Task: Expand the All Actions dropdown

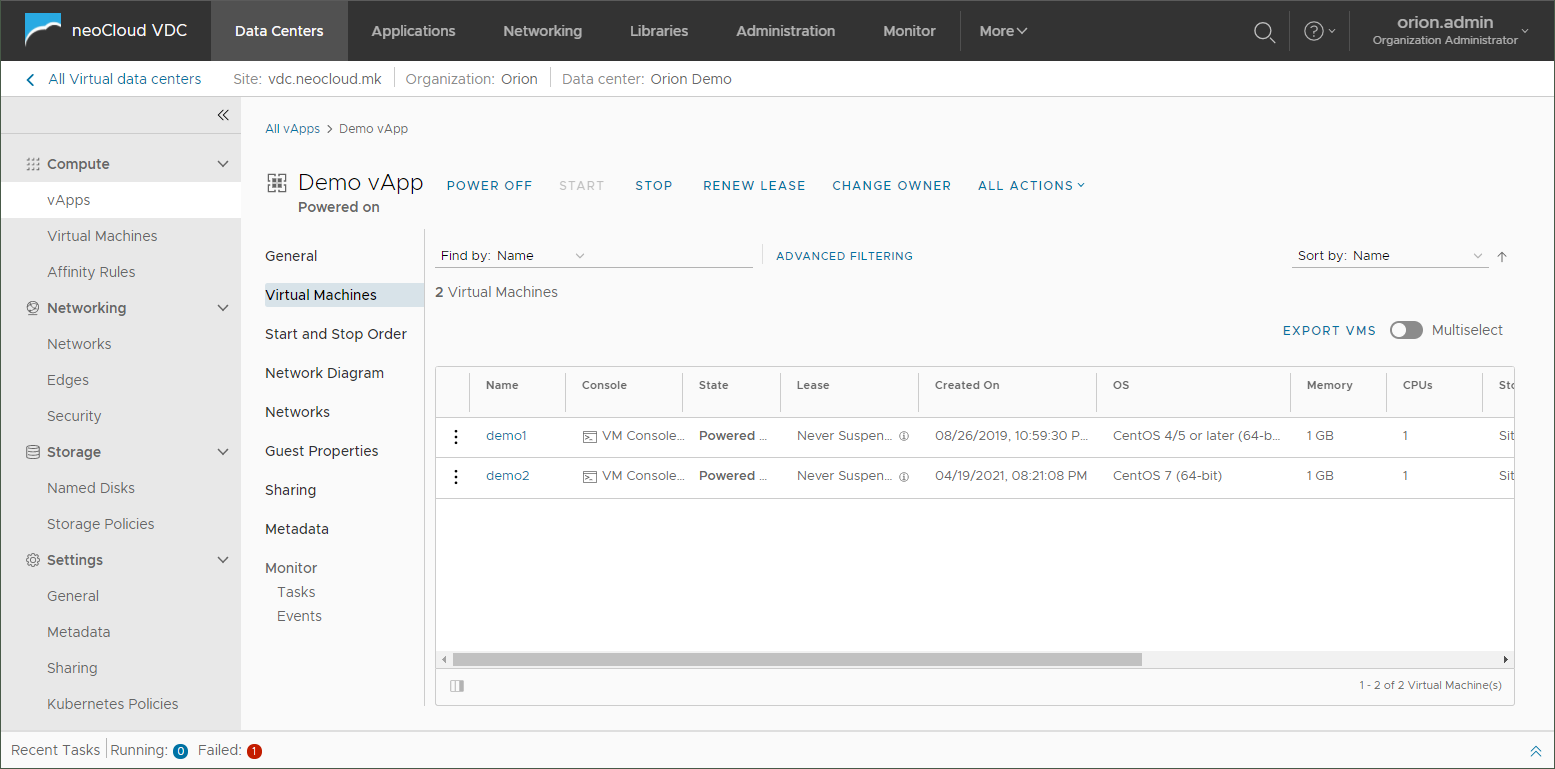Action: pyautogui.click(x=1031, y=186)
